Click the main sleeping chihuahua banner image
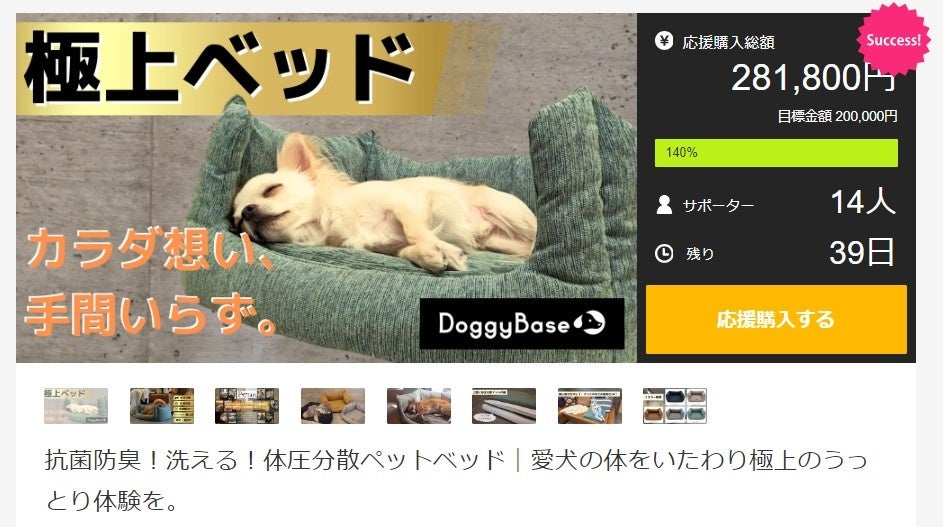The height and width of the screenshot is (527, 943). (326, 188)
